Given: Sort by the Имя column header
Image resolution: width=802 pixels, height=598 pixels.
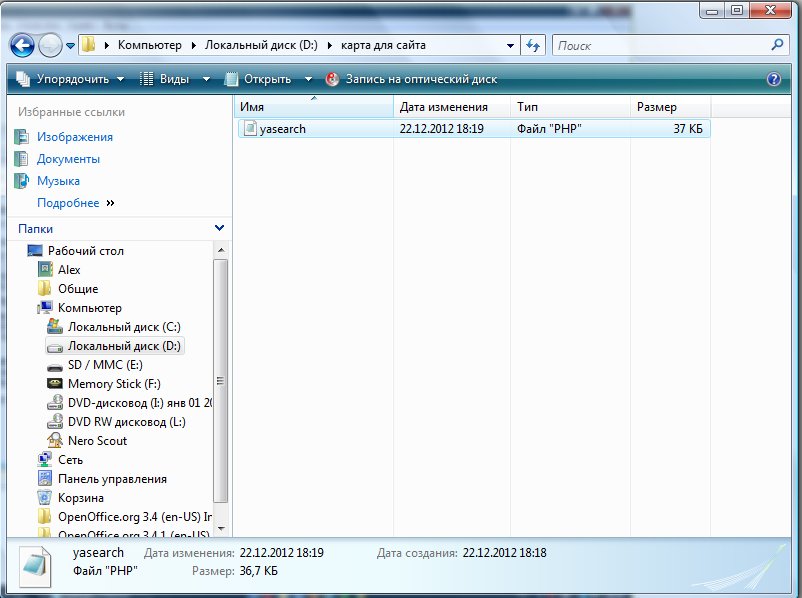Looking at the screenshot, I should (x=314, y=106).
